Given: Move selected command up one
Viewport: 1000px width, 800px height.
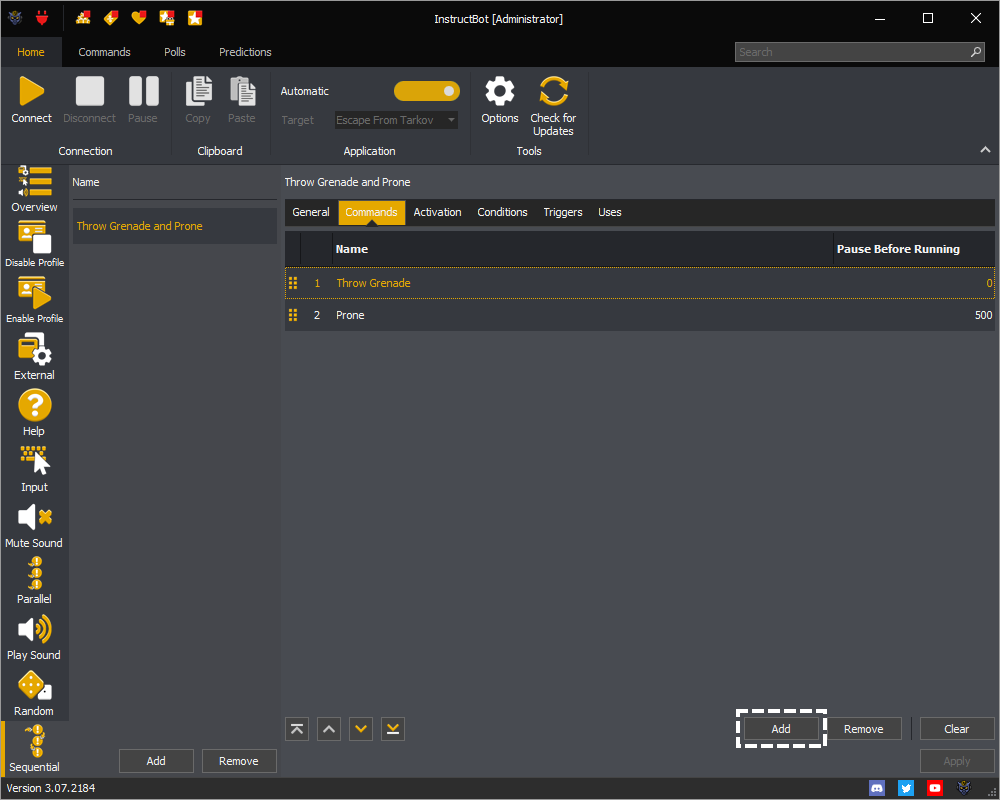Looking at the screenshot, I should click(x=329, y=729).
